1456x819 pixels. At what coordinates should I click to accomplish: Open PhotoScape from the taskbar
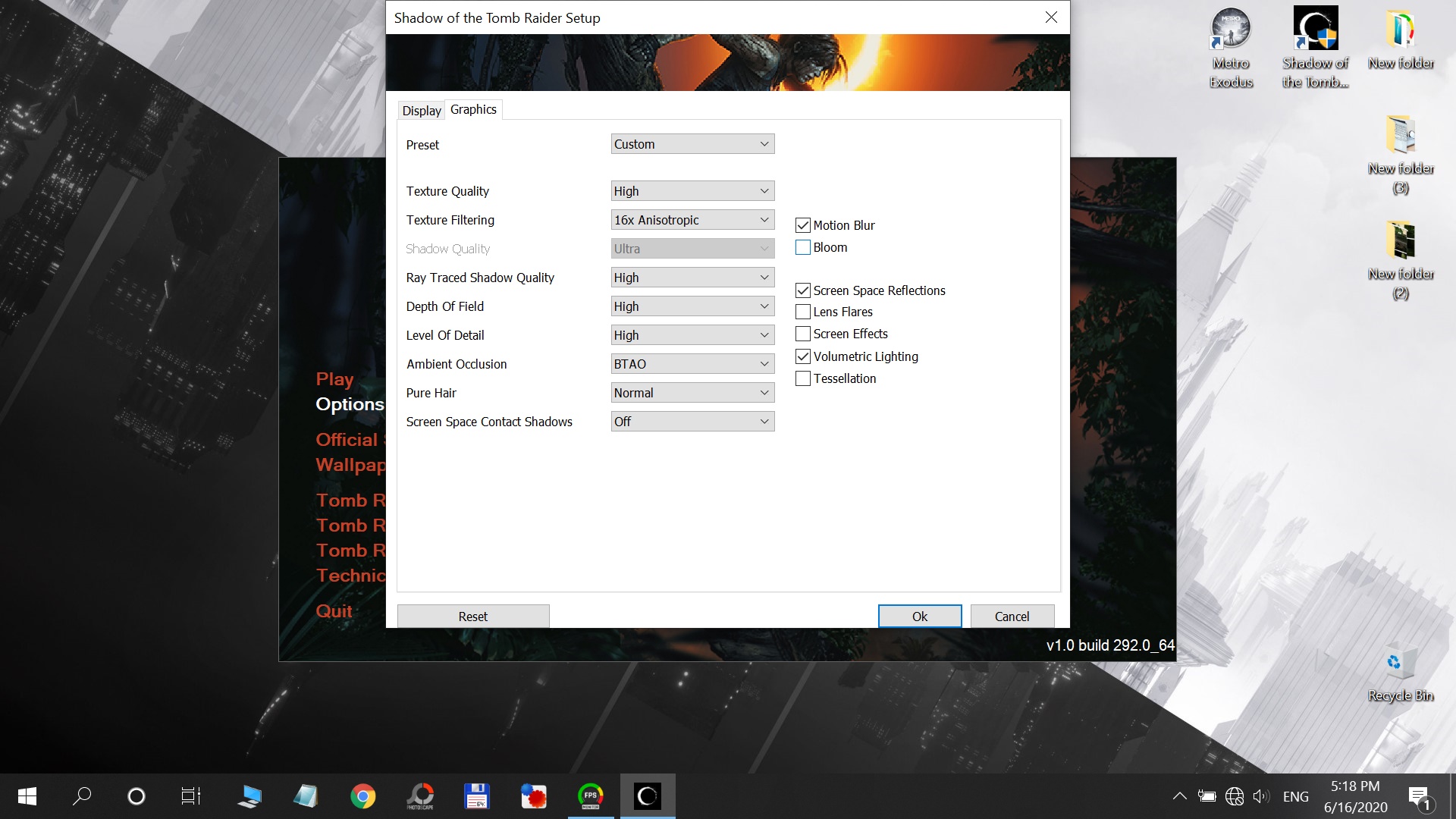(420, 796)
